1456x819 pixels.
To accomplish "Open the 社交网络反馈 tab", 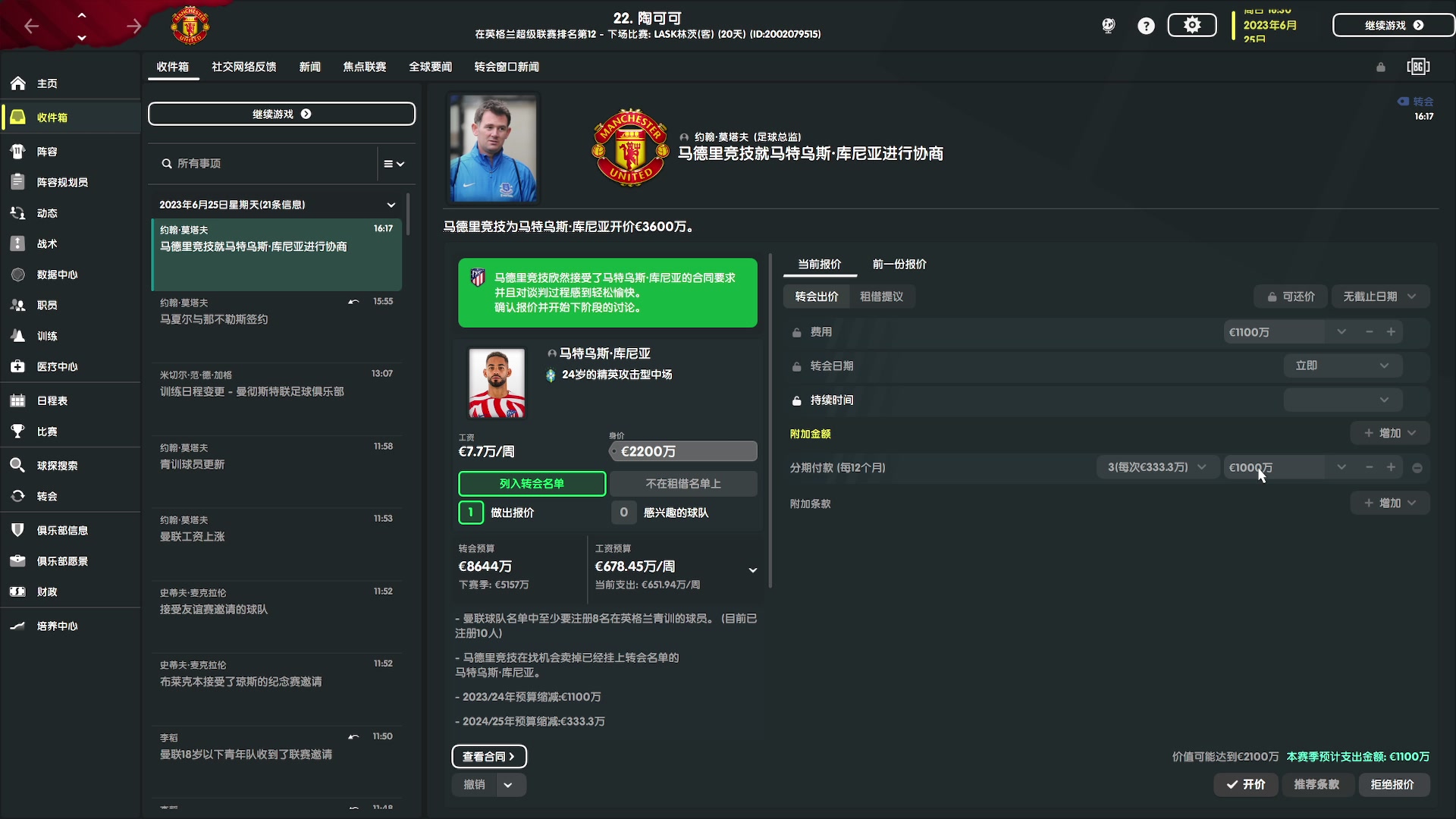I will click(243, 67).
